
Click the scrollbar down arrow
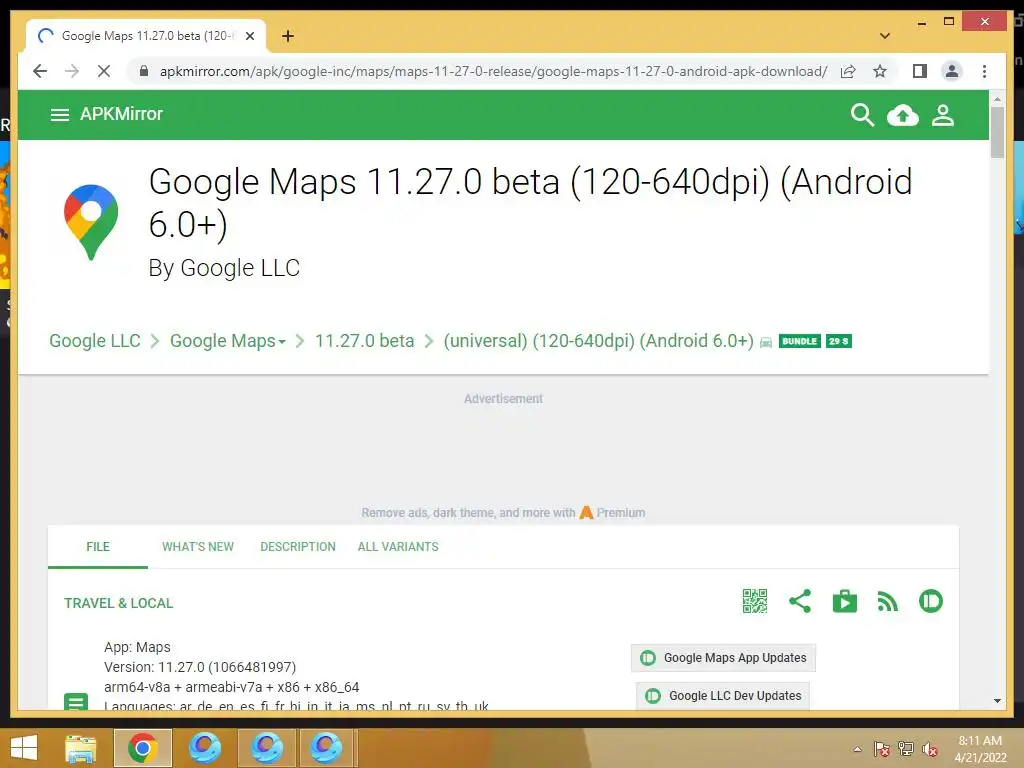click(x=997, y=701)
